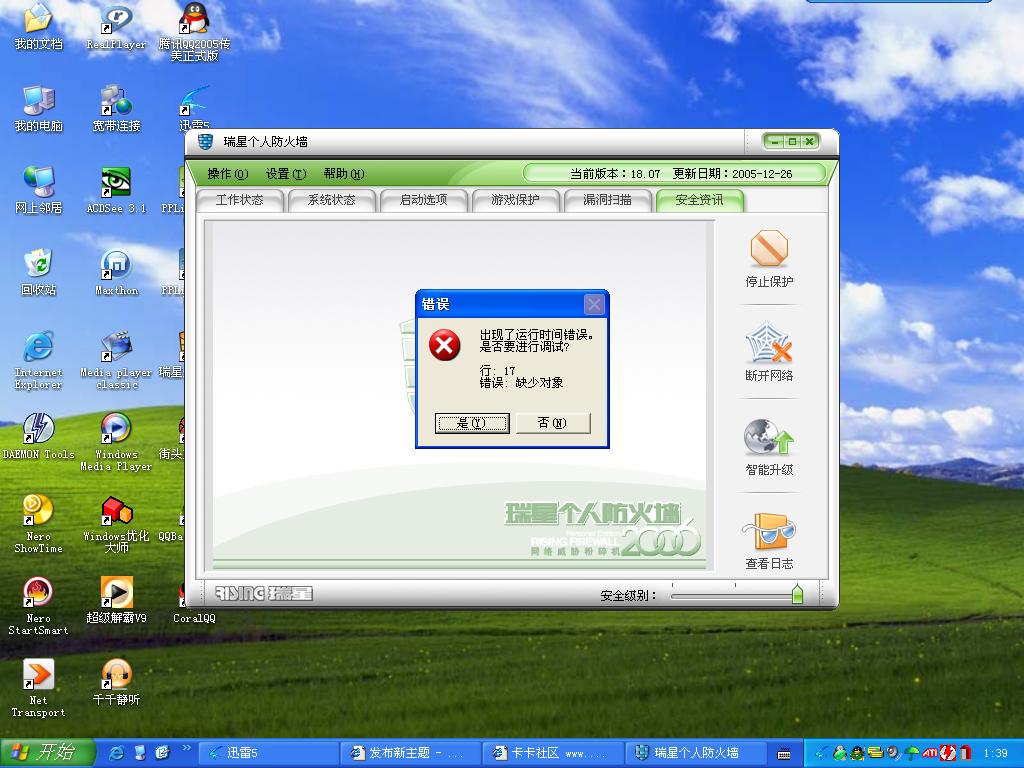Click the 停止保护 stop protection icon
Viewport: 1024px width, 768px height.
769,248
